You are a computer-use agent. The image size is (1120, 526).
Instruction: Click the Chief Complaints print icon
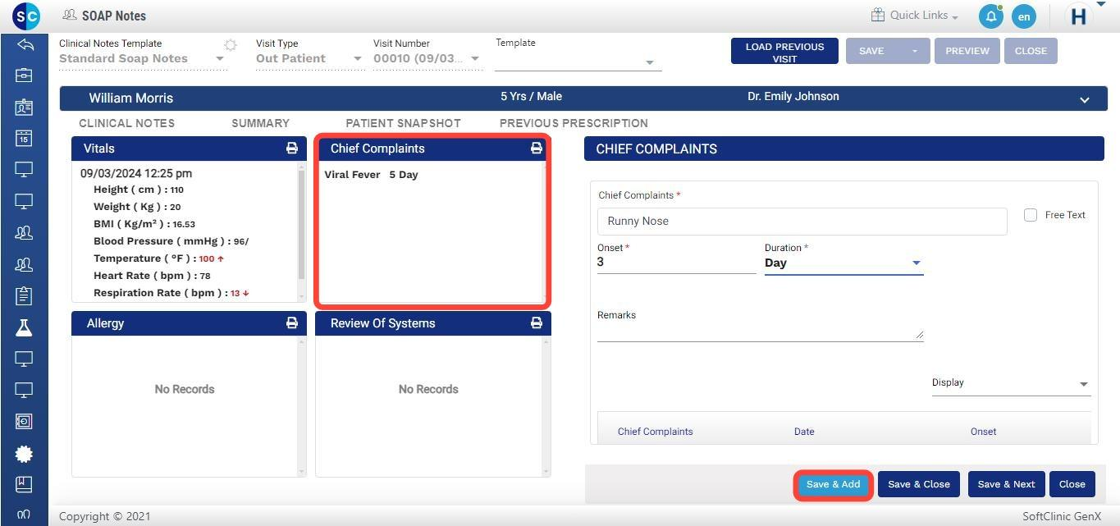pyautogui.click(x=536, y=148)
